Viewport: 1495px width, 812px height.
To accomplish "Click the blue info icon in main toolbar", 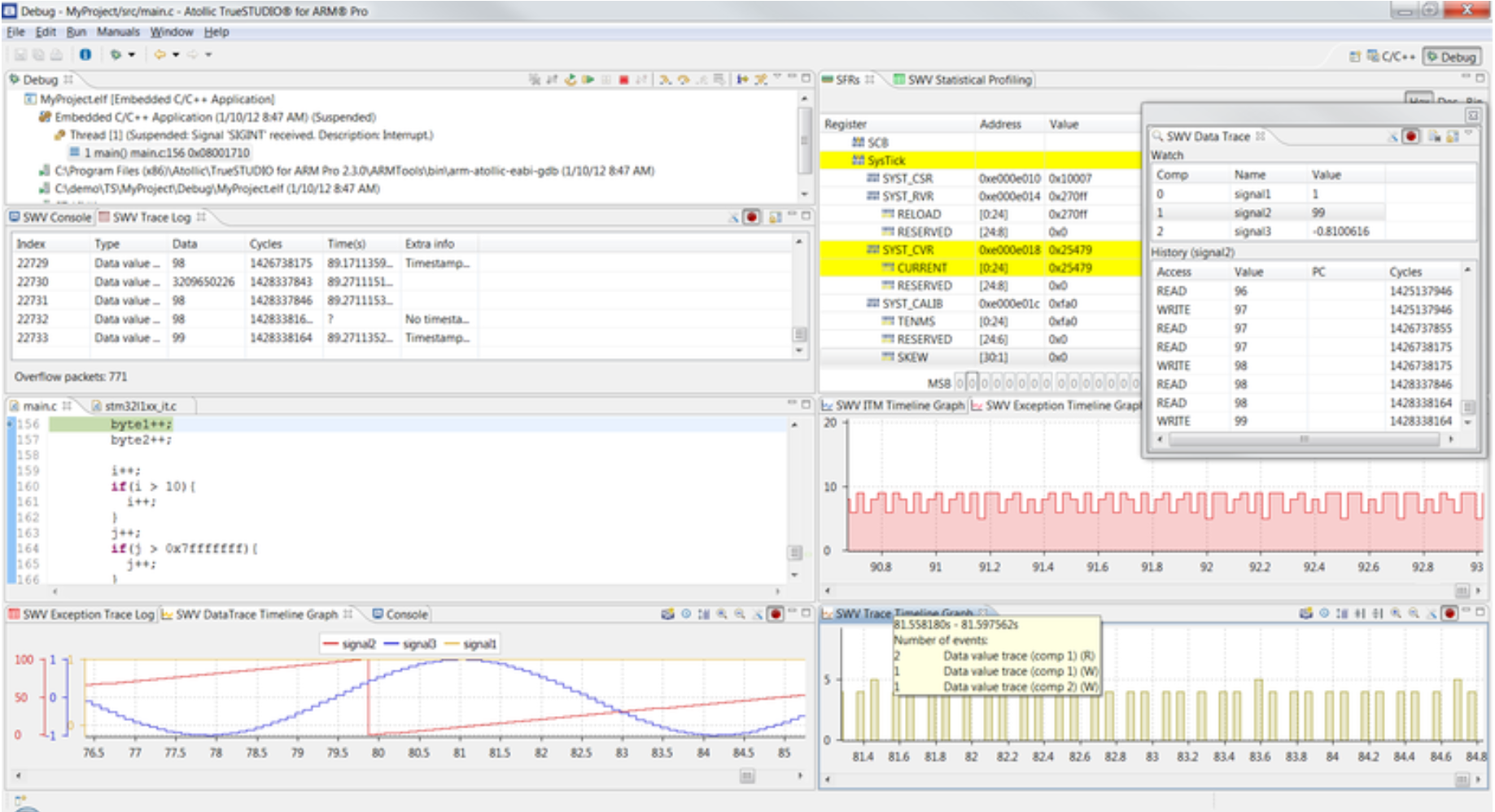I will (x=85, y=55).
